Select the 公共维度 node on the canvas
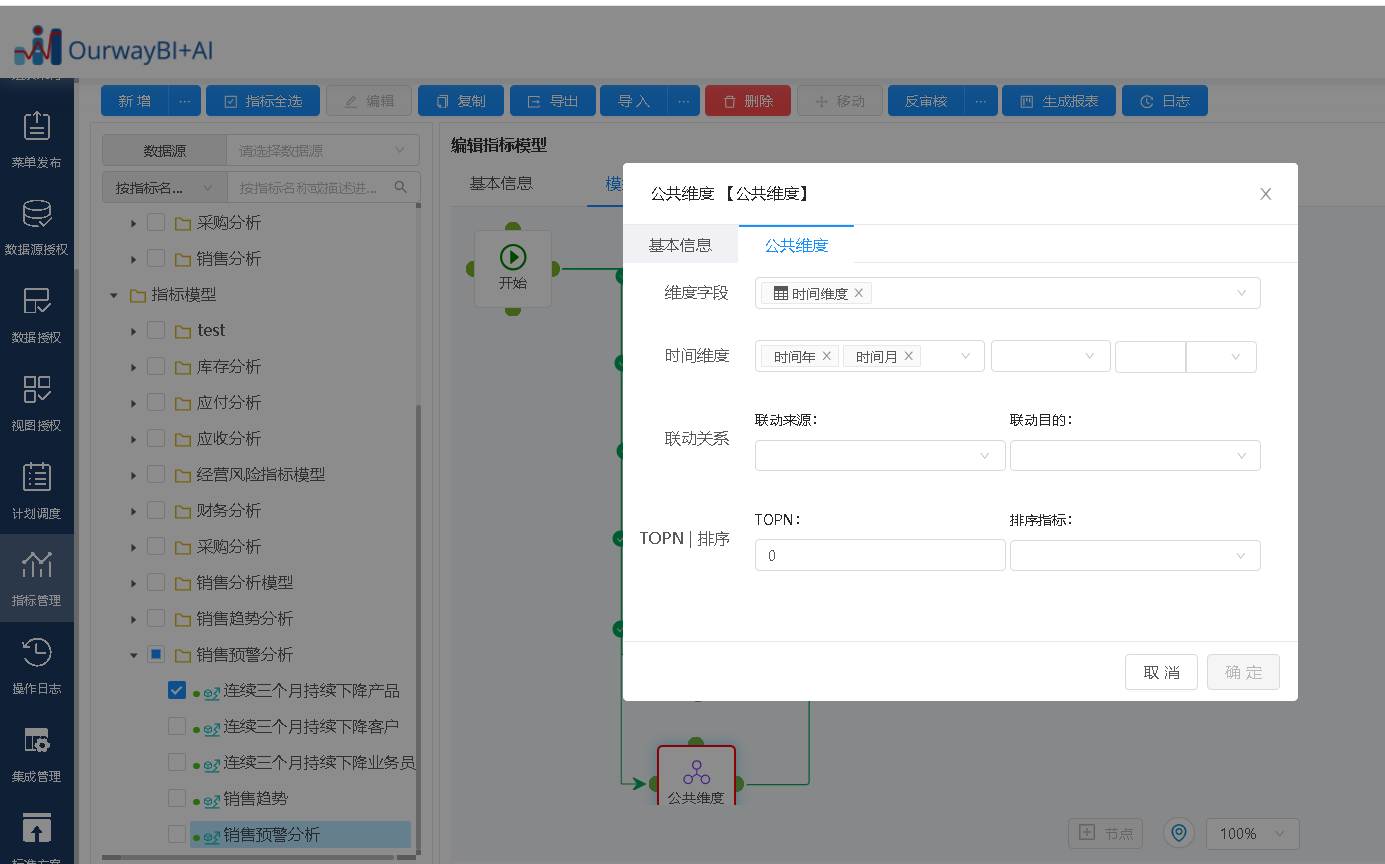Image resolution: width=1385 pixels, height=864 pixels. point(696,777)
